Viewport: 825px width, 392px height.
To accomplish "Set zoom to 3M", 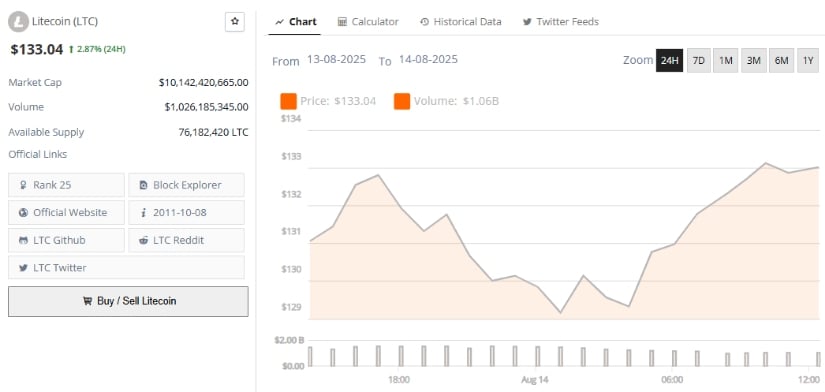I will 753,61.
